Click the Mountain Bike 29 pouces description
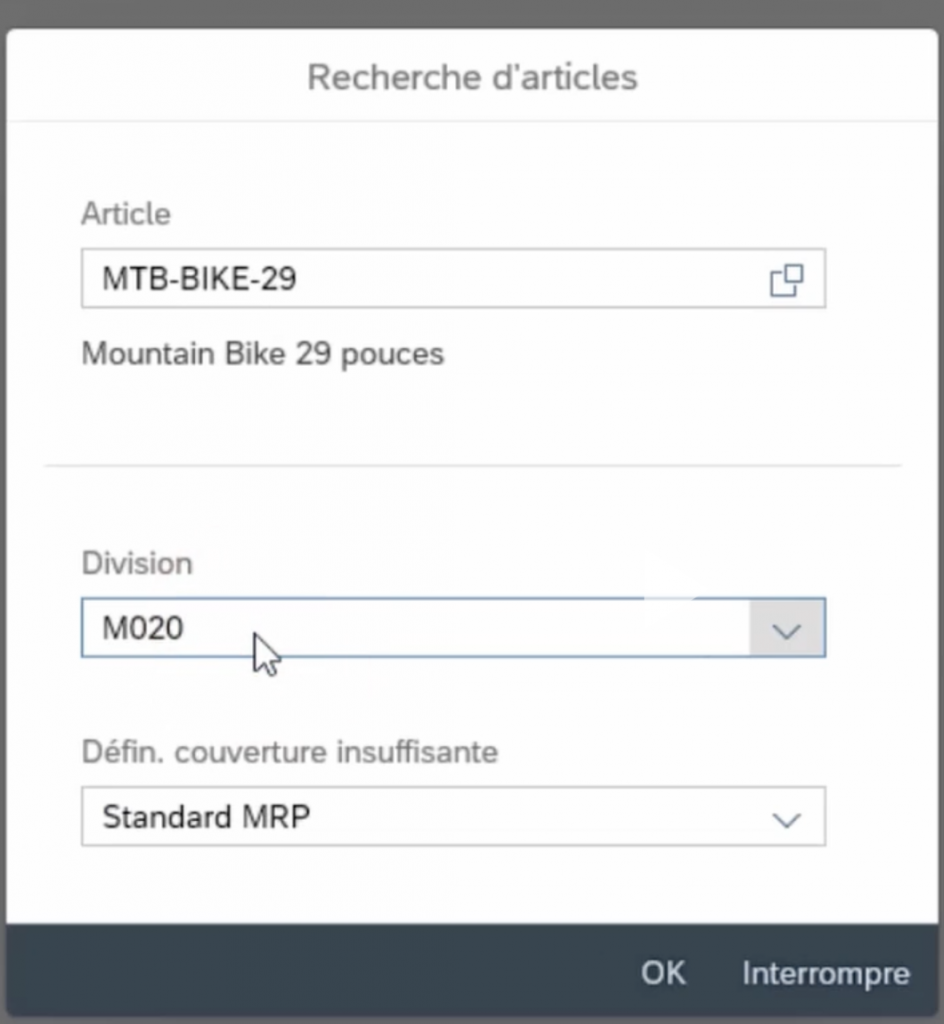This screenshot has height=1024, width=944. (x=263, y=354)
